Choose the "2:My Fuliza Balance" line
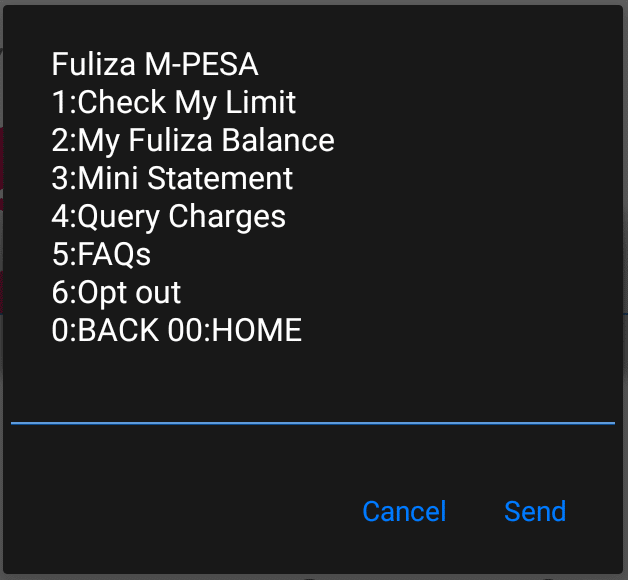The width and height of the screenshot is (628, 580). (x=193, y=140)
